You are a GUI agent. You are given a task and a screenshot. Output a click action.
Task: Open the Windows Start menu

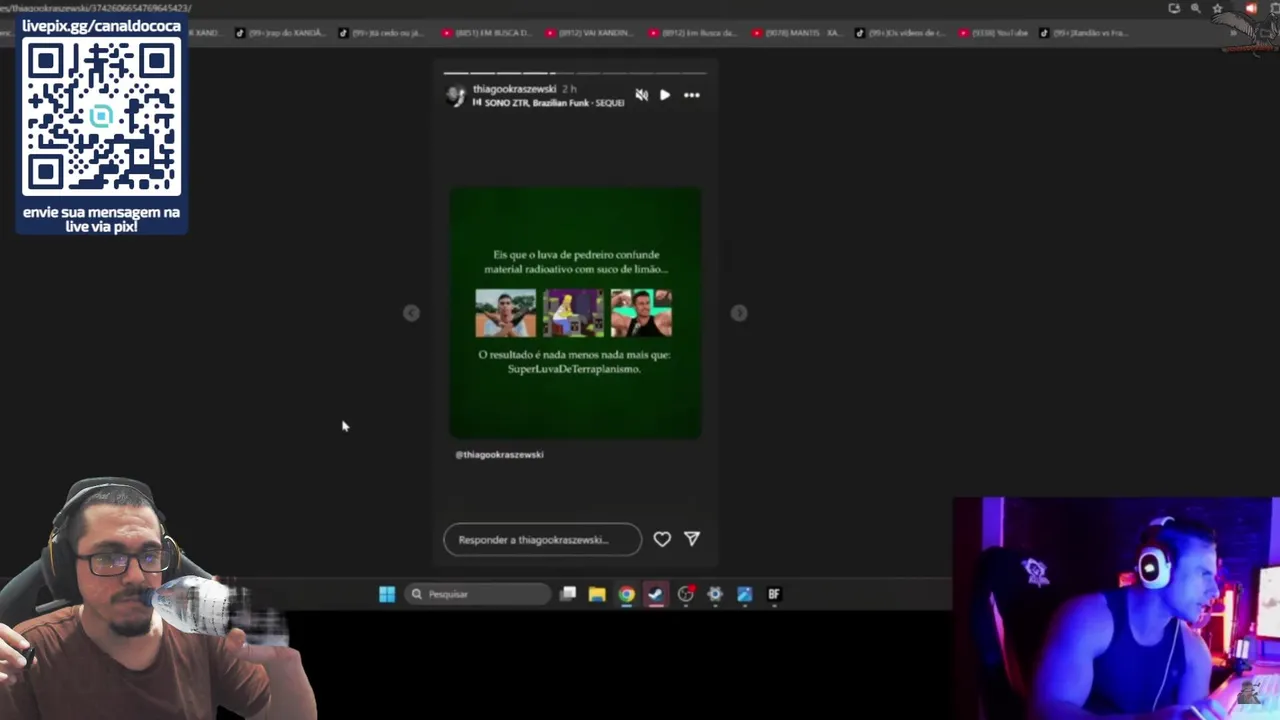[387, 594]
